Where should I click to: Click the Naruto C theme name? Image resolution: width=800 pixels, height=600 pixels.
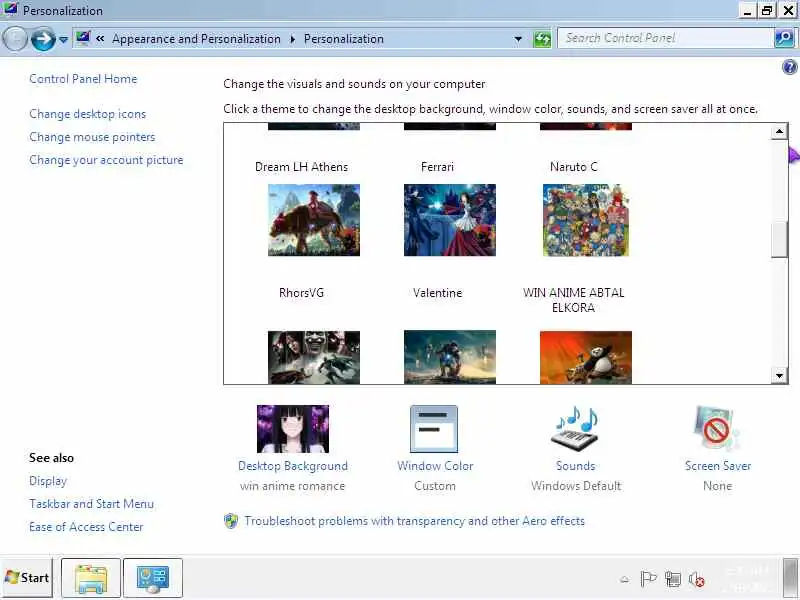pos(573,167)
